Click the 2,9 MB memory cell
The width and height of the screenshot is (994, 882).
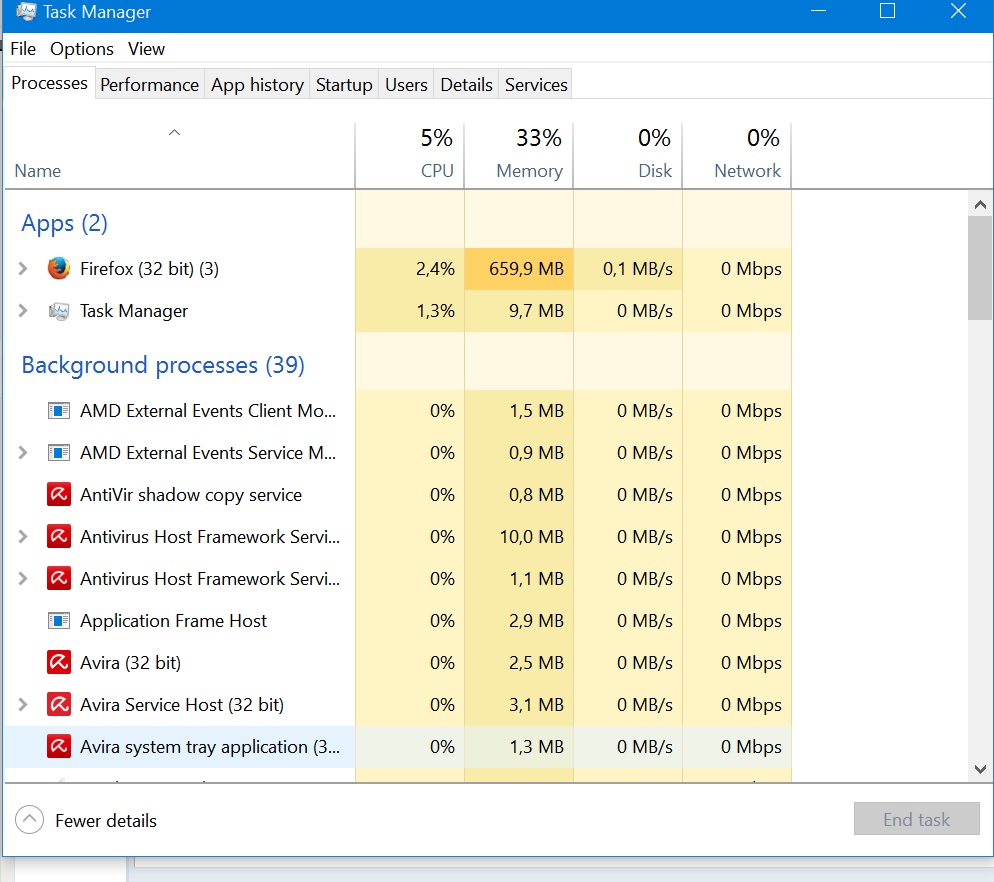[519, 621]
